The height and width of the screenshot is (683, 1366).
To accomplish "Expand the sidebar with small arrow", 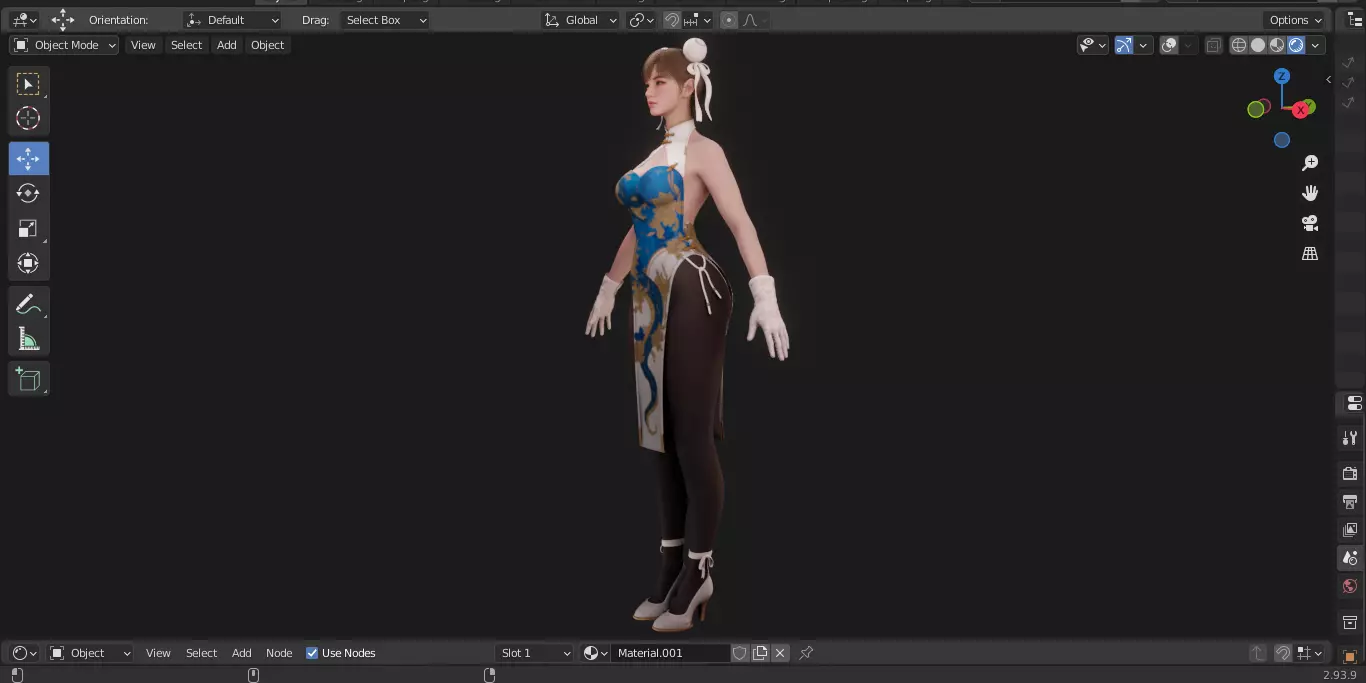I will click(1328, 79).
